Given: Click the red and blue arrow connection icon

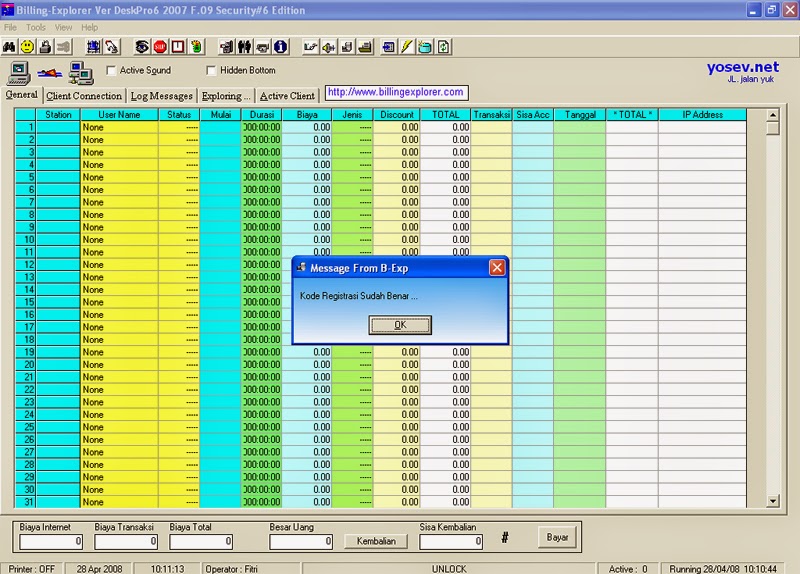Looking at the screenshot, I should pos(50,74).
